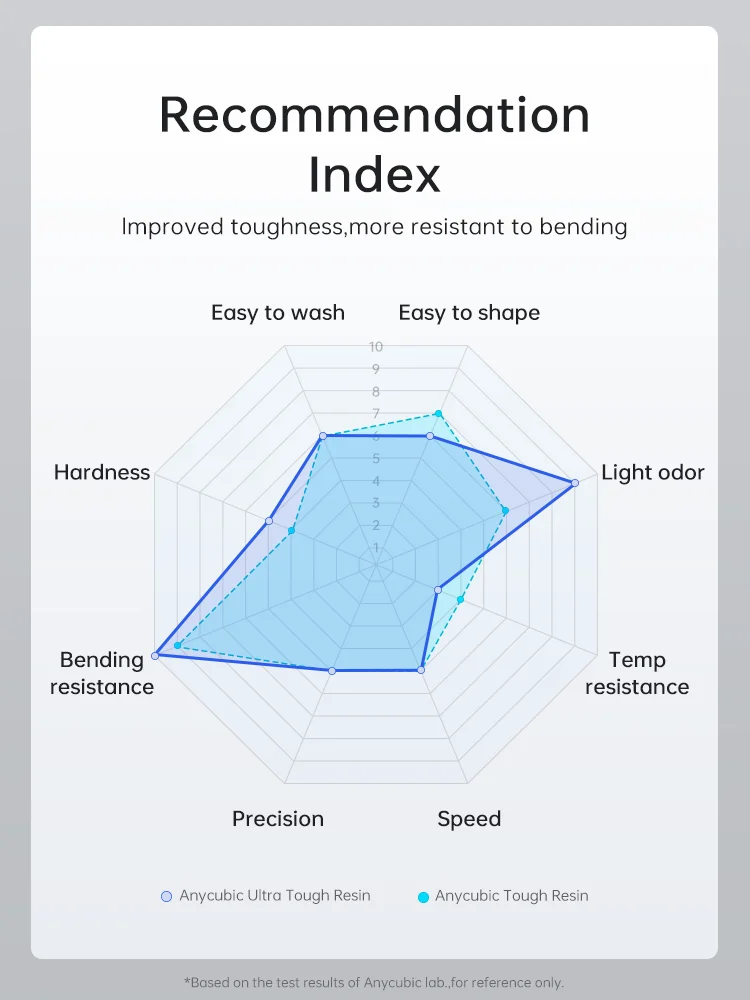Click the Anycubic Tough Resin legend text

point(511,895)
